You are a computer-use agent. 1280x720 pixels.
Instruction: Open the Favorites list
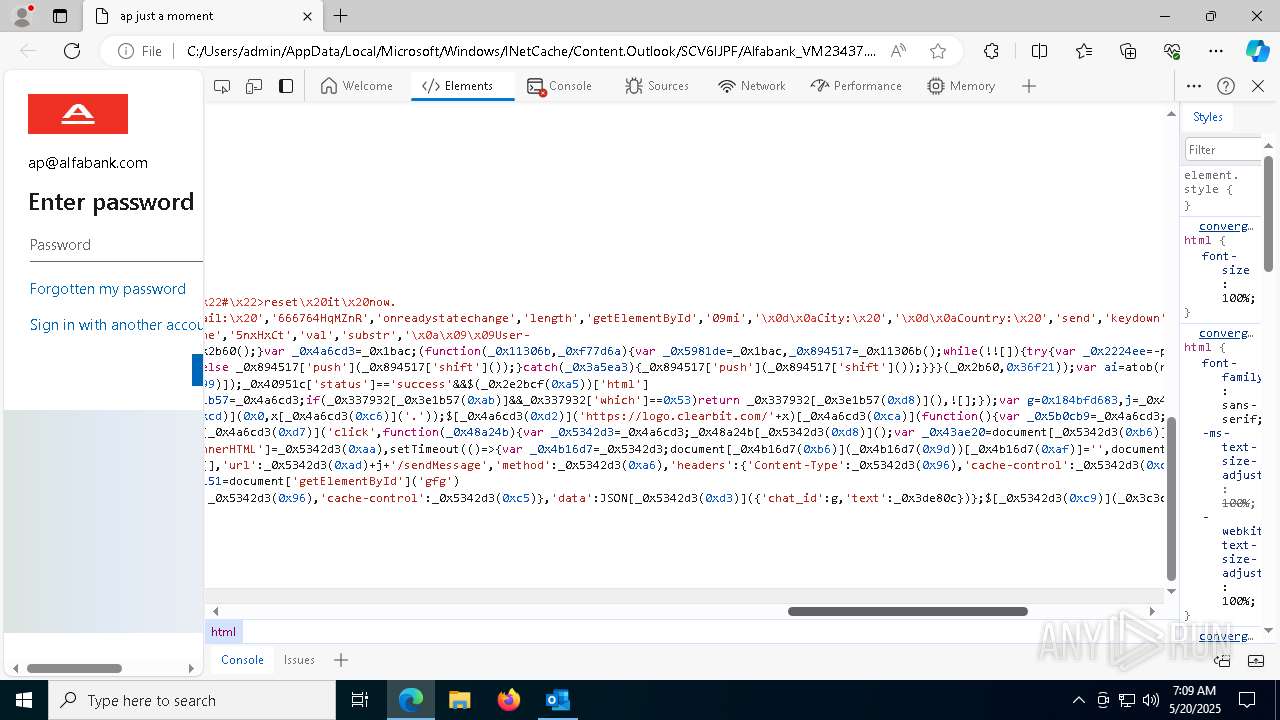(1084, 51)
